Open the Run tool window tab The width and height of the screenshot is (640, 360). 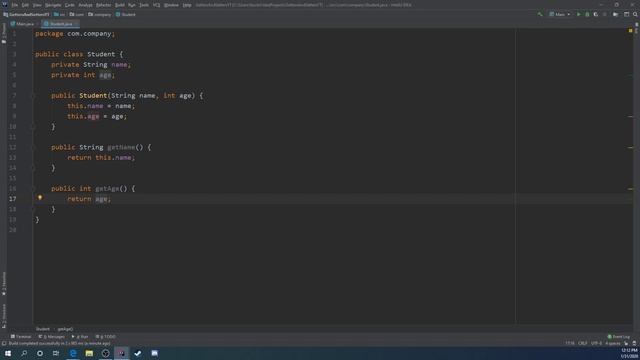tap(80, 337)
